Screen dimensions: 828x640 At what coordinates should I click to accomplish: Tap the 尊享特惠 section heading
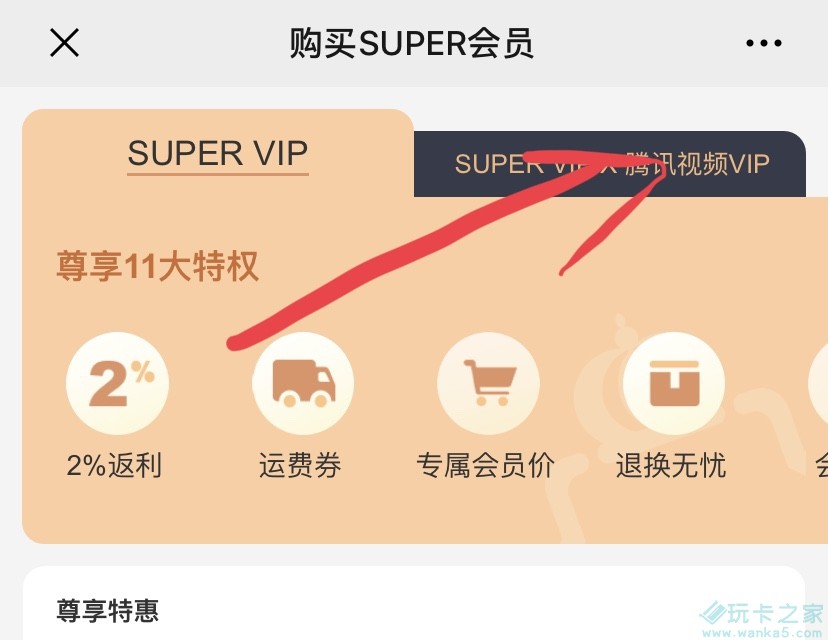108,611
